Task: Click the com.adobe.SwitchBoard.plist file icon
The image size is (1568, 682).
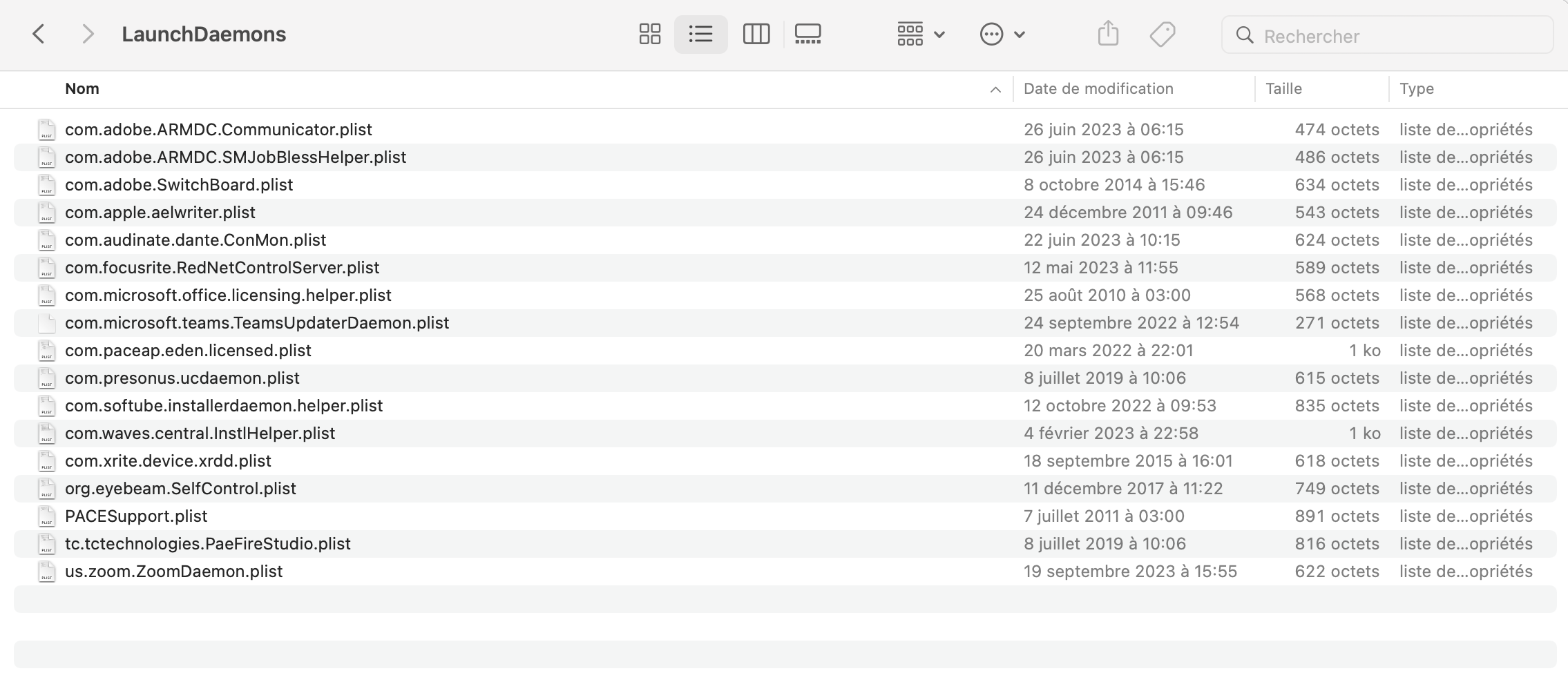Action: [x=47, y=184]
